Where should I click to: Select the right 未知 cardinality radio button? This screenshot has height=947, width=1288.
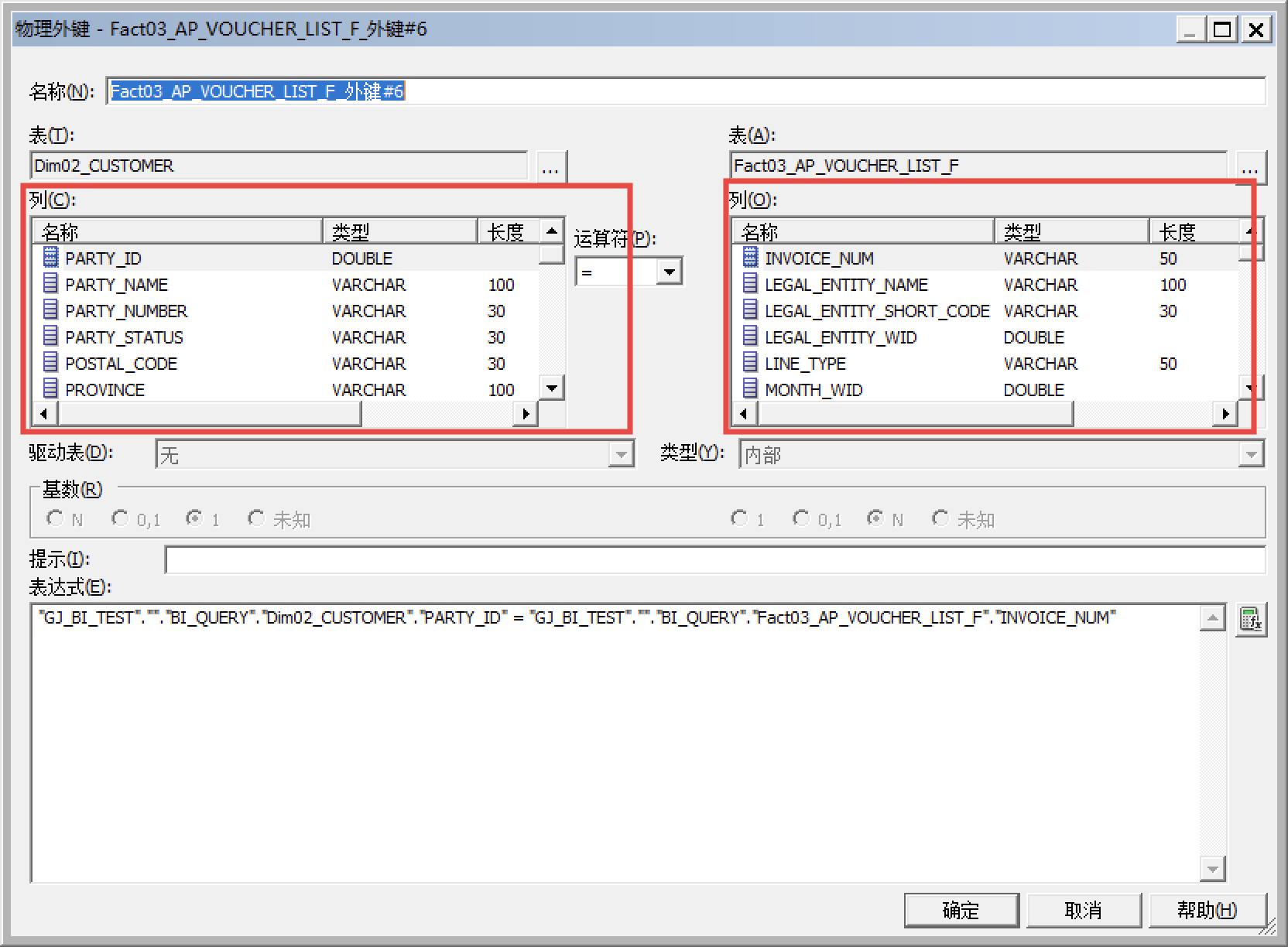click(940, 518)
